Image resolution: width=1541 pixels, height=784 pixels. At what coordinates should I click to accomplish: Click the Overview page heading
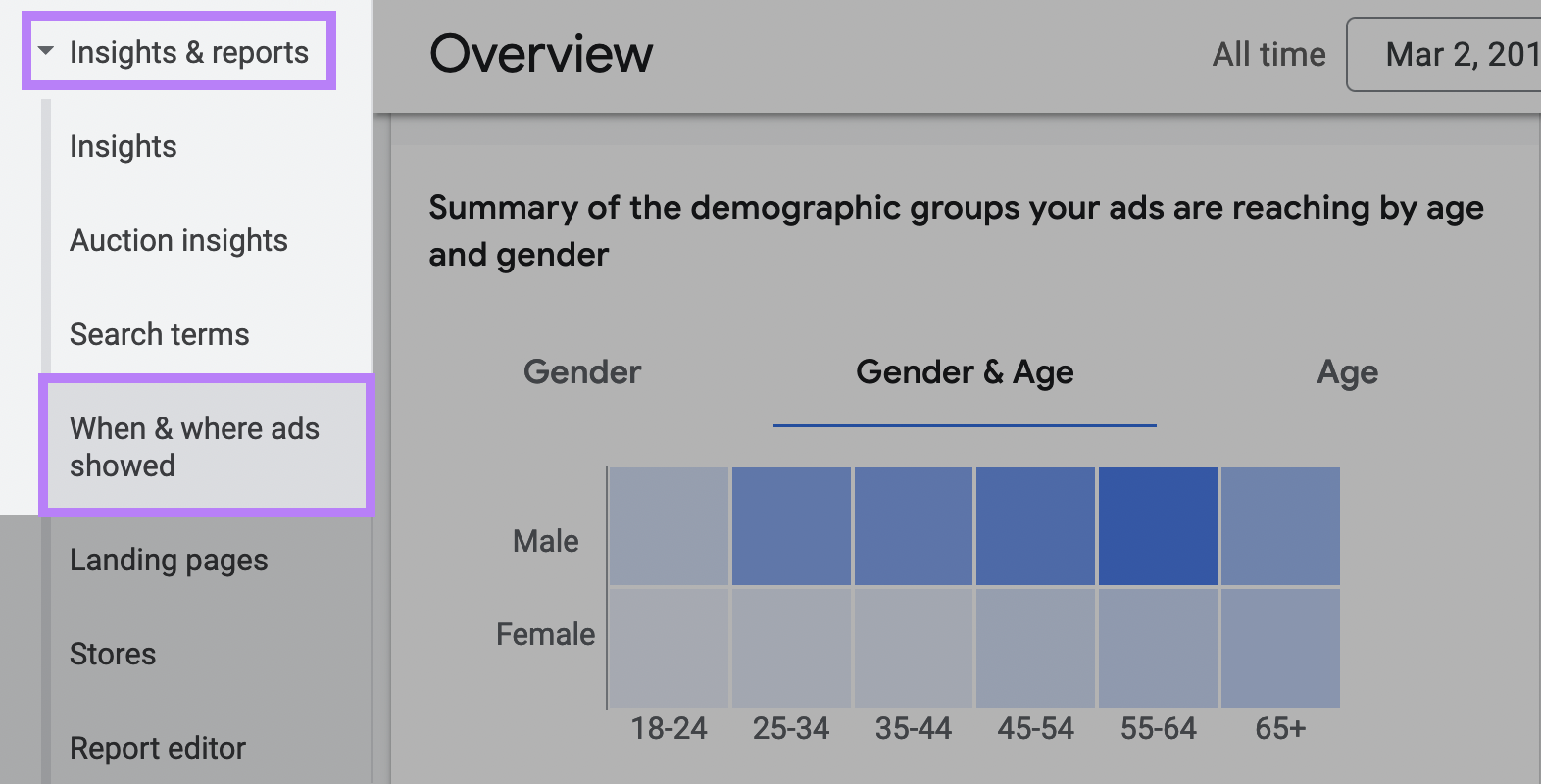click(541, 54)
